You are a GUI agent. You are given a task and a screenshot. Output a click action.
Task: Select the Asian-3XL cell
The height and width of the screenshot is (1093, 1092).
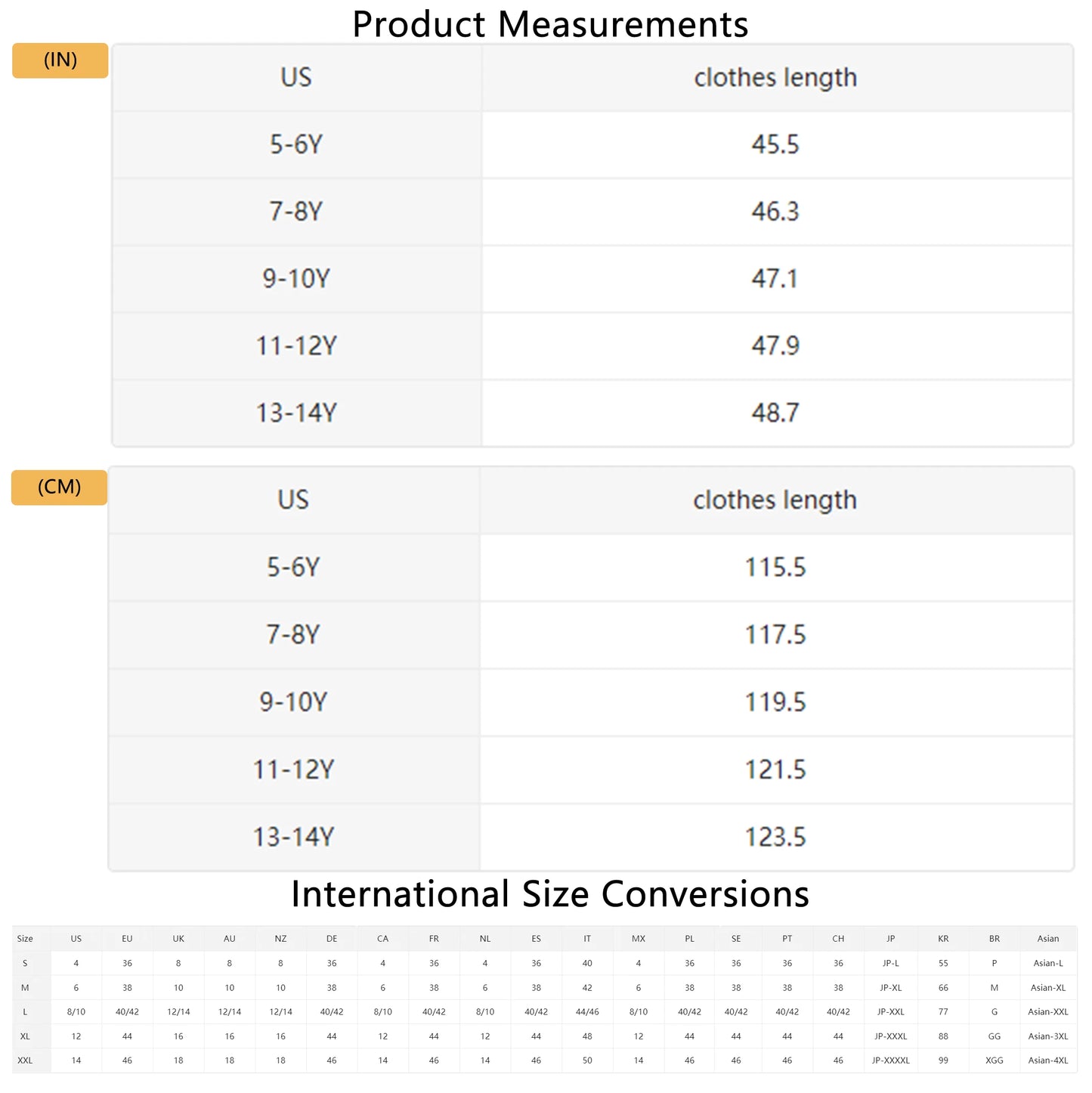coord(1048,1036)
